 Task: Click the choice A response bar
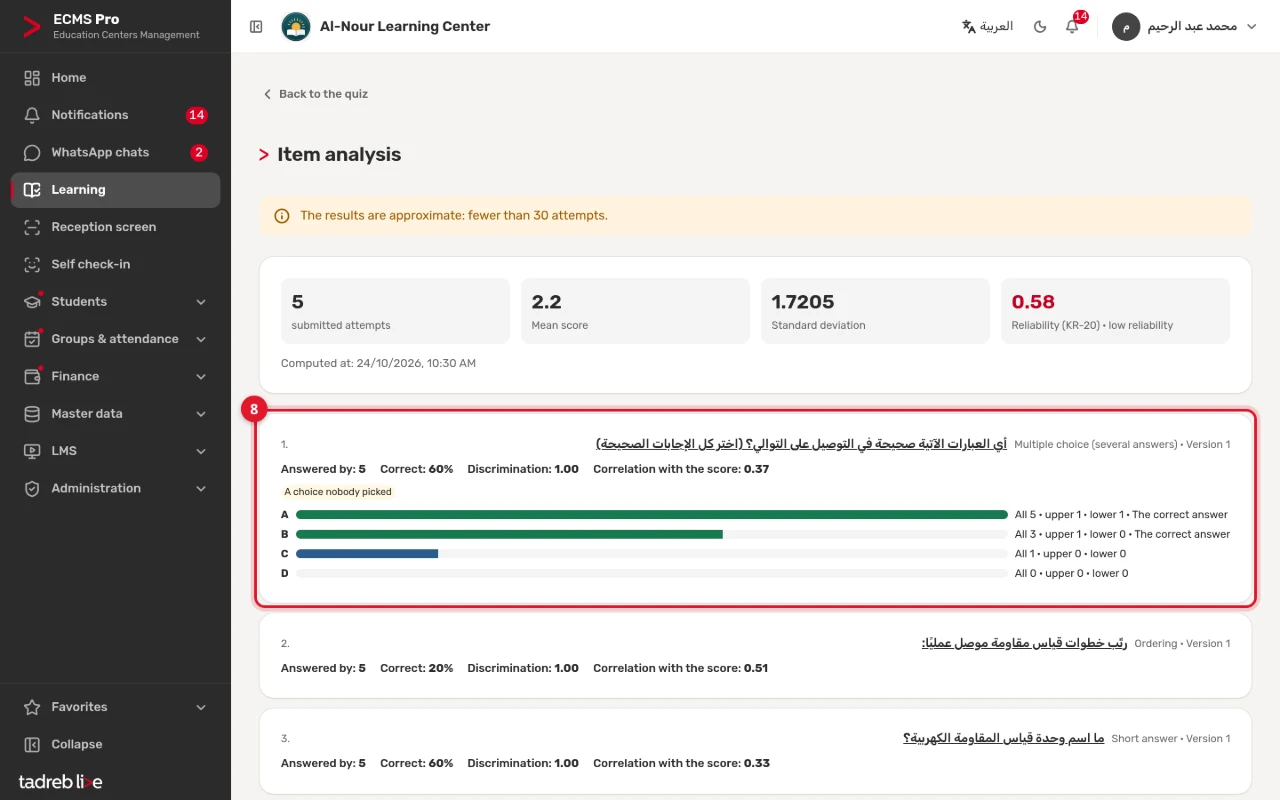(652, 515)
